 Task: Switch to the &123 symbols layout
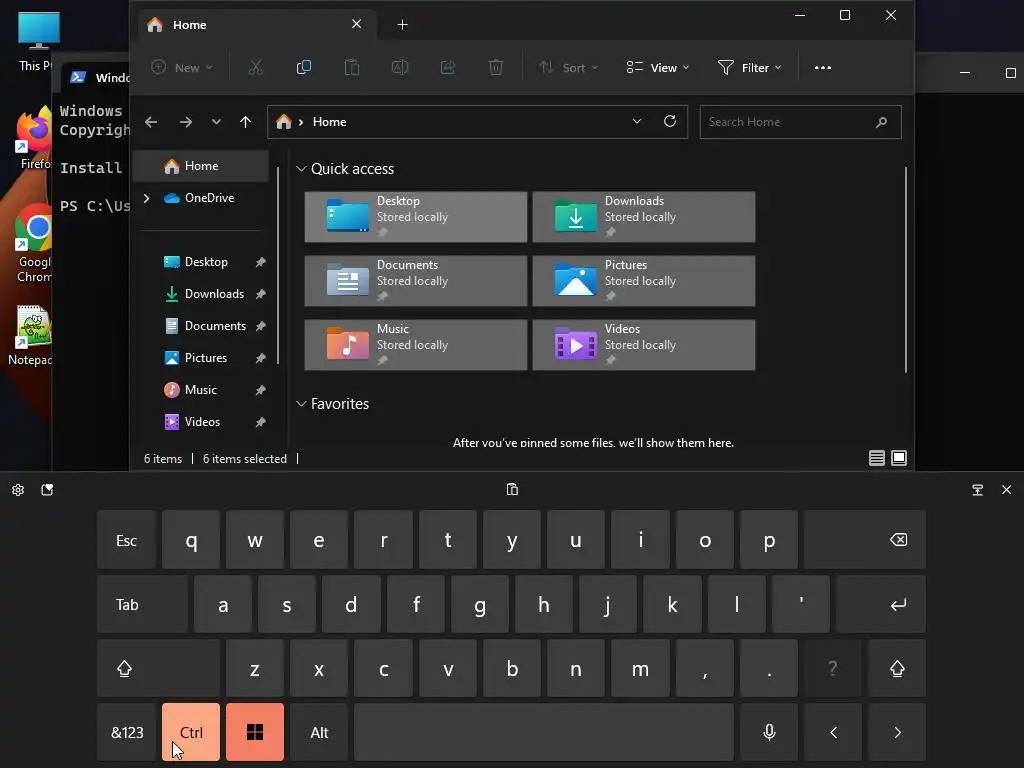[x=127, y=732]
